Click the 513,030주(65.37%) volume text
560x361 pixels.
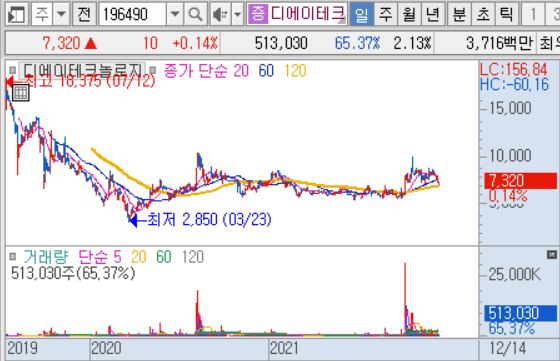pos(73,274)
